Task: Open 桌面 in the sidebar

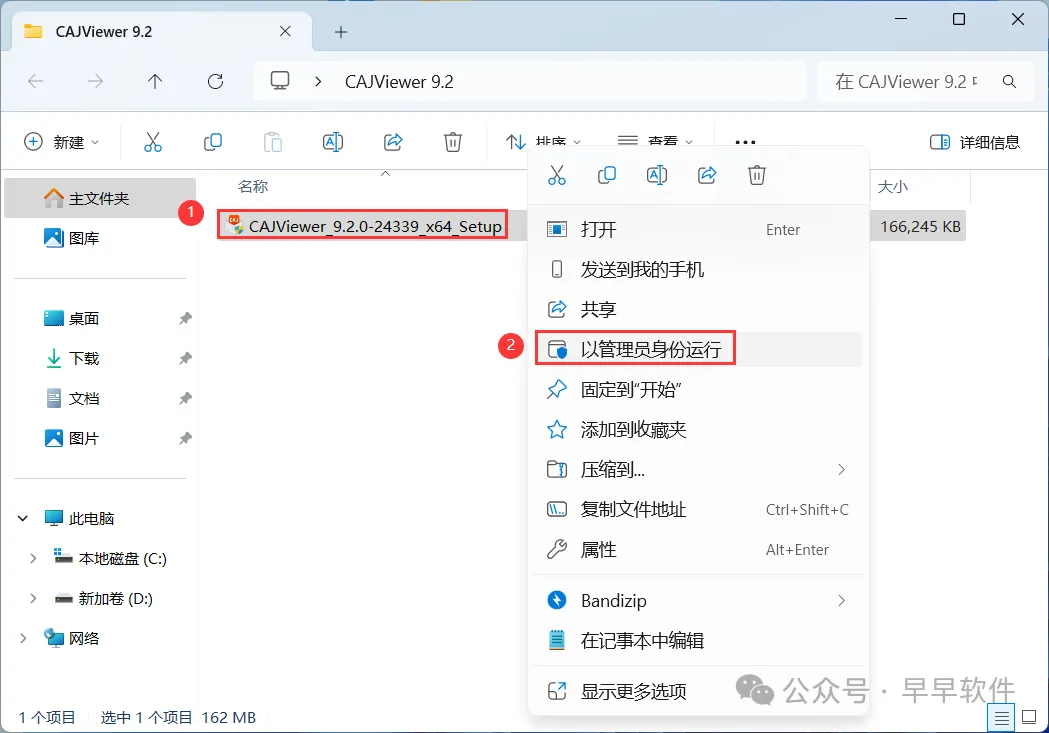Action: coord(100,318)
